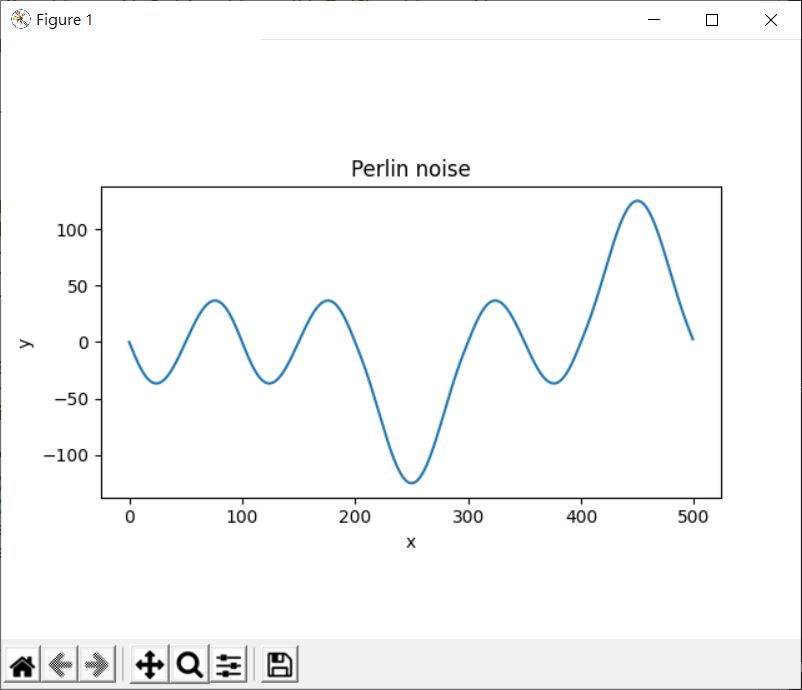The width and height of the screenshot is (802, 690).
Task: Click x-axis tick label 500
Action: pos(693,517)
